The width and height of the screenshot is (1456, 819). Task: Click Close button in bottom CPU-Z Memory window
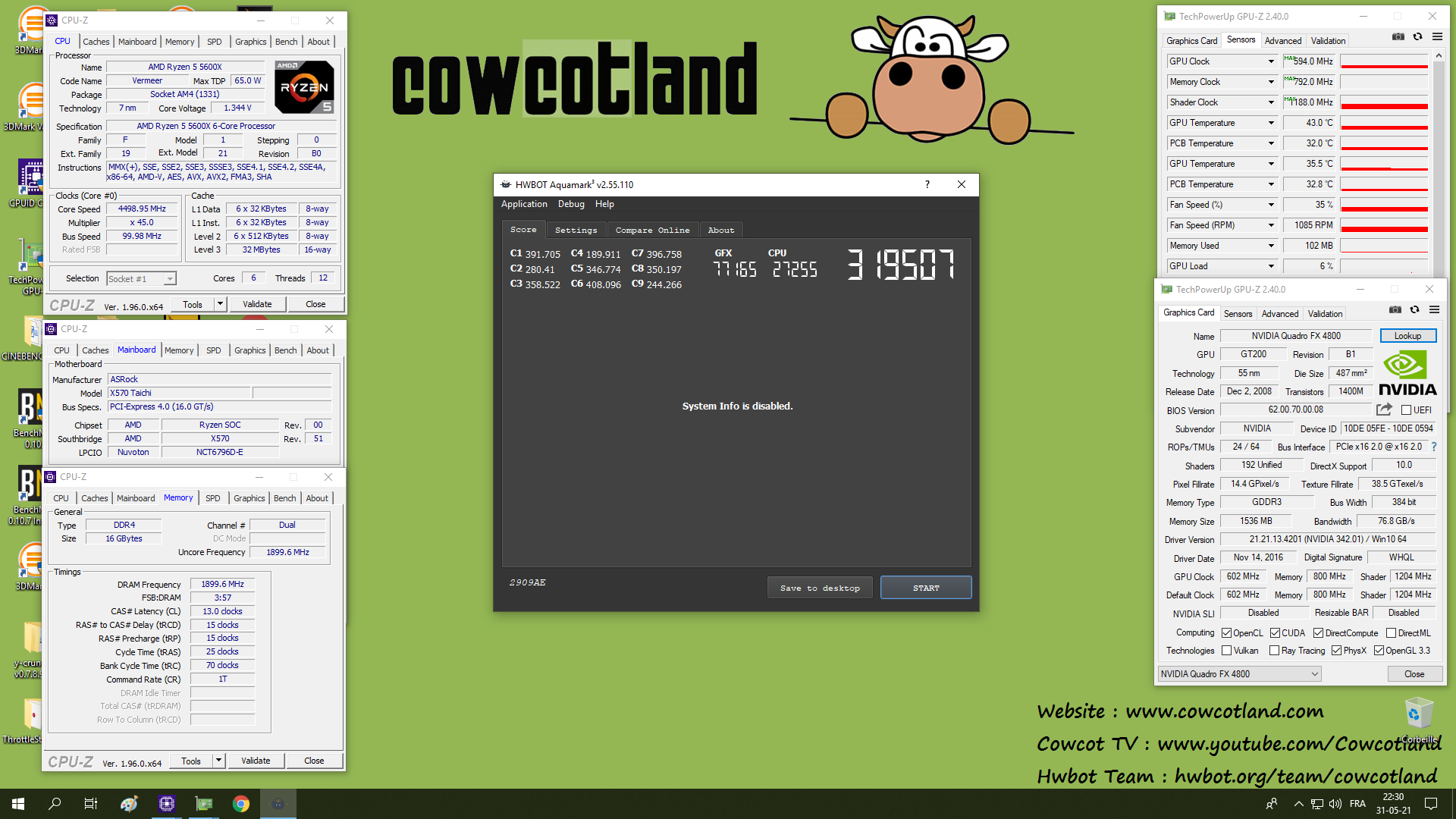(314, 761)
